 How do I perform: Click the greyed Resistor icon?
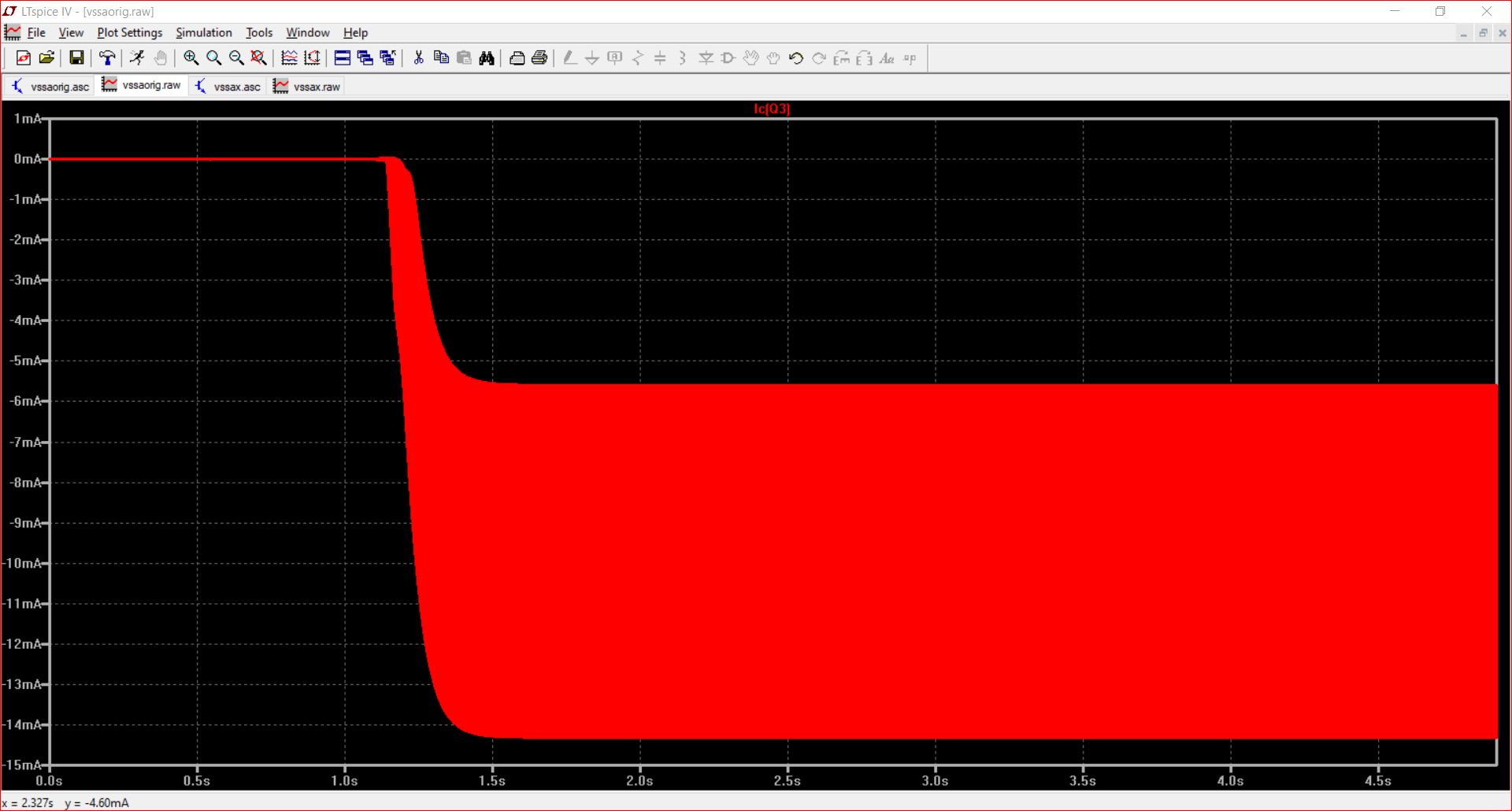click(x=638, y=57)
